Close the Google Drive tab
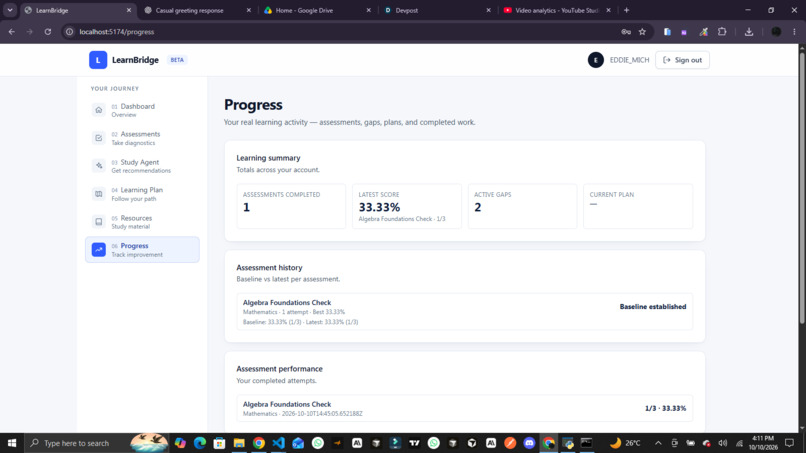This screenshot has width=806, height=453. tap(368, 10)
